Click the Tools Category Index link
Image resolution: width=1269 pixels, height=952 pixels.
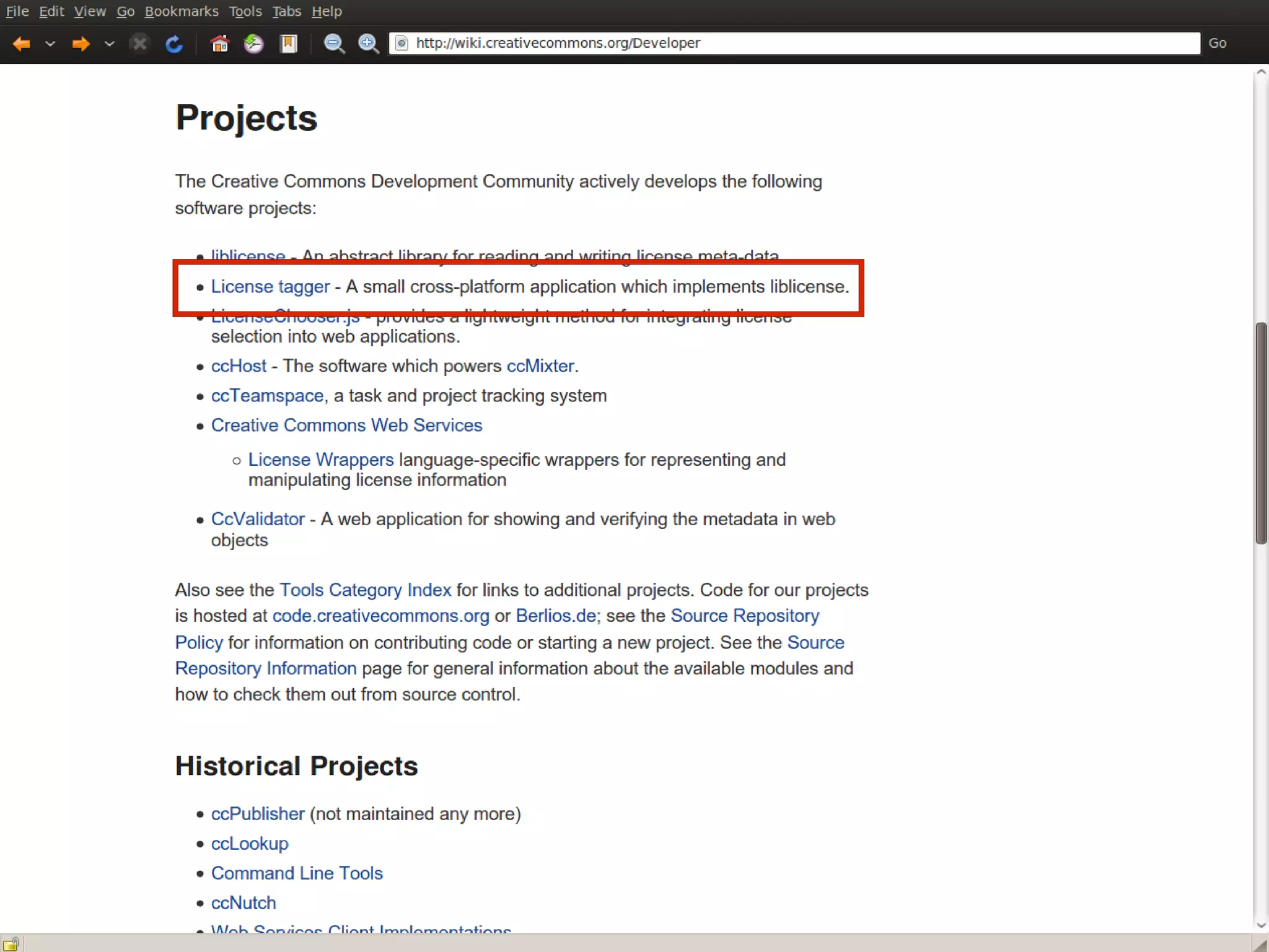(x=365, y=590)
